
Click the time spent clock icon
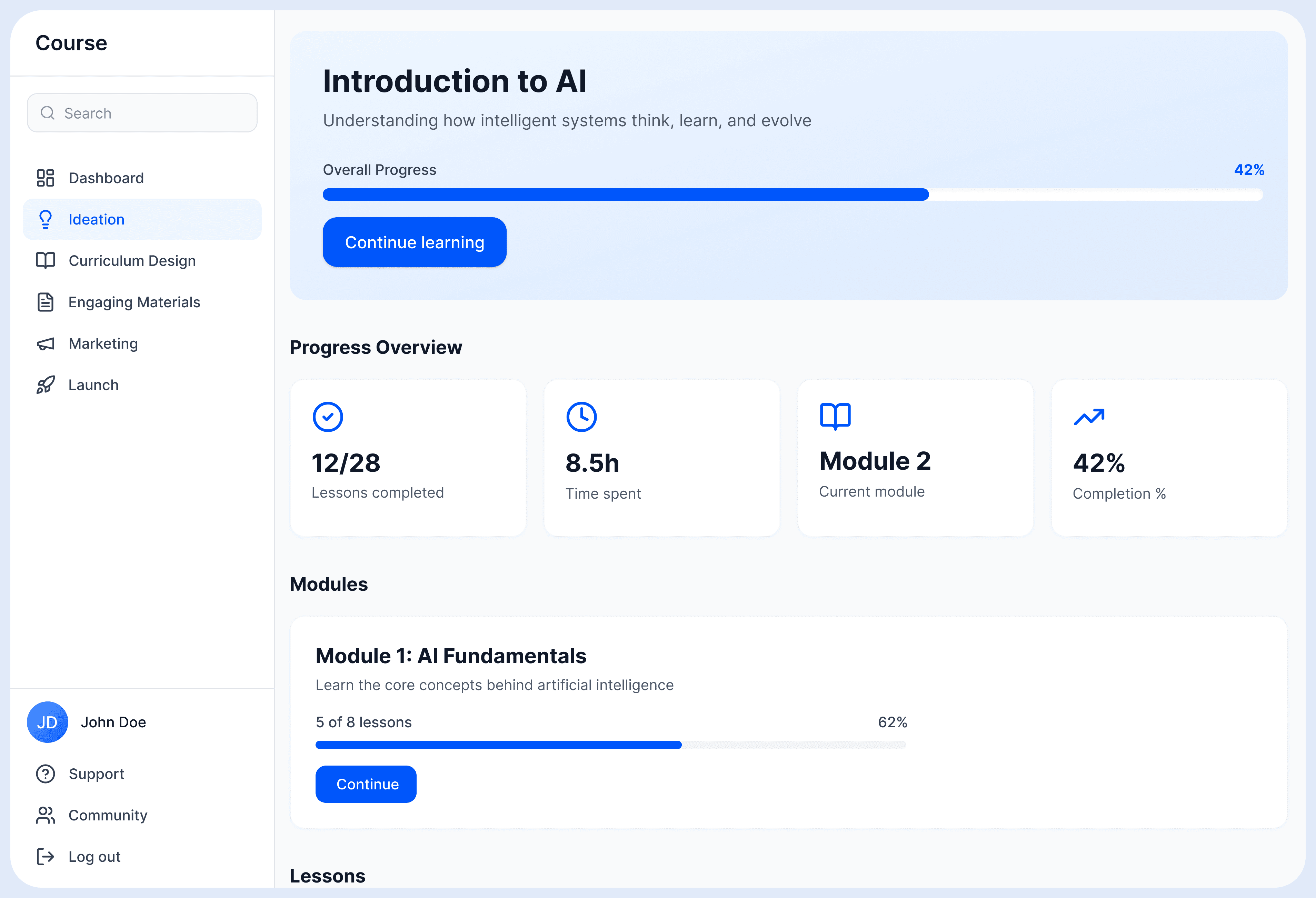(x=581, y=417)
